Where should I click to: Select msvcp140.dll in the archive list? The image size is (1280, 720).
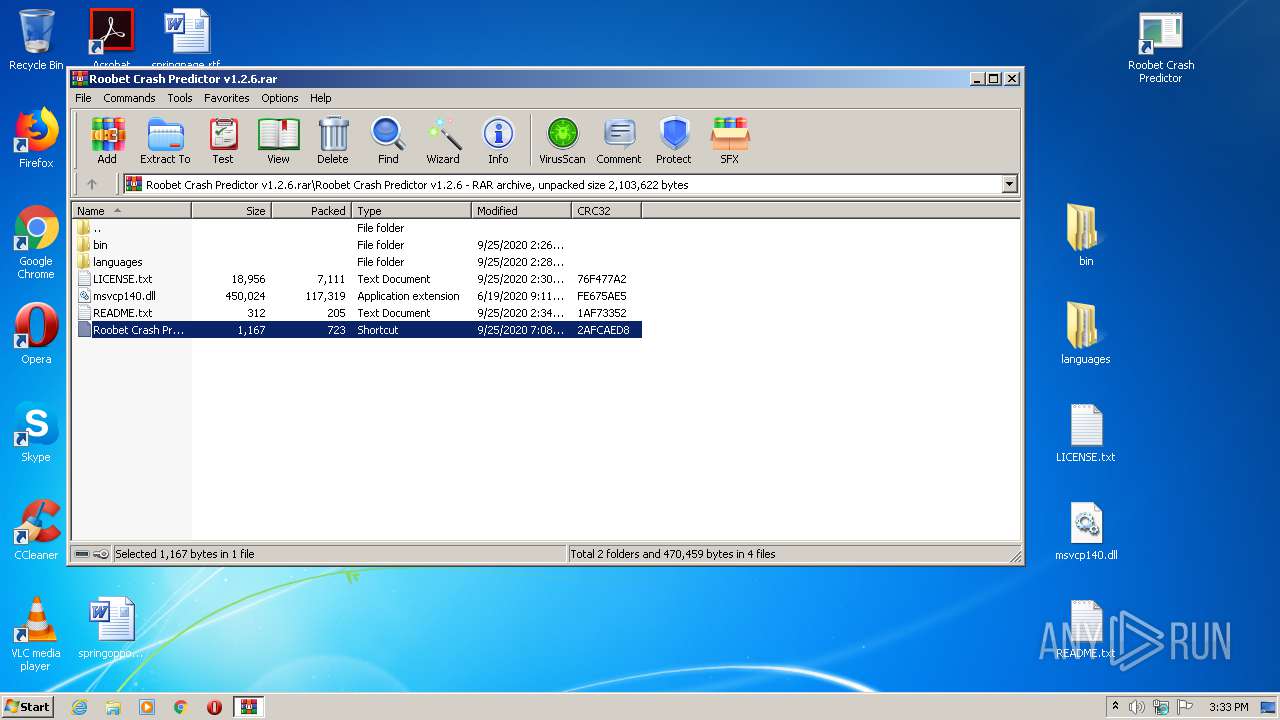[358, 296]
